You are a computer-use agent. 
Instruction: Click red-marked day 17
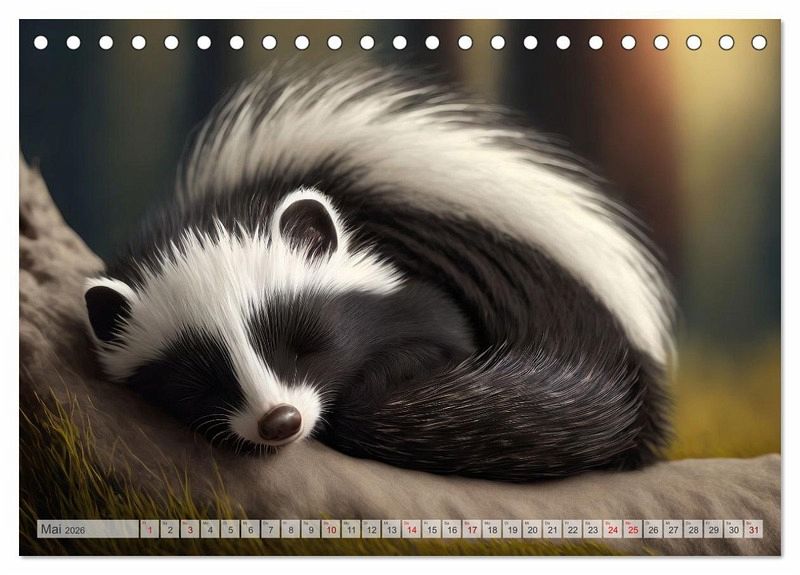(x=471, y=530)
